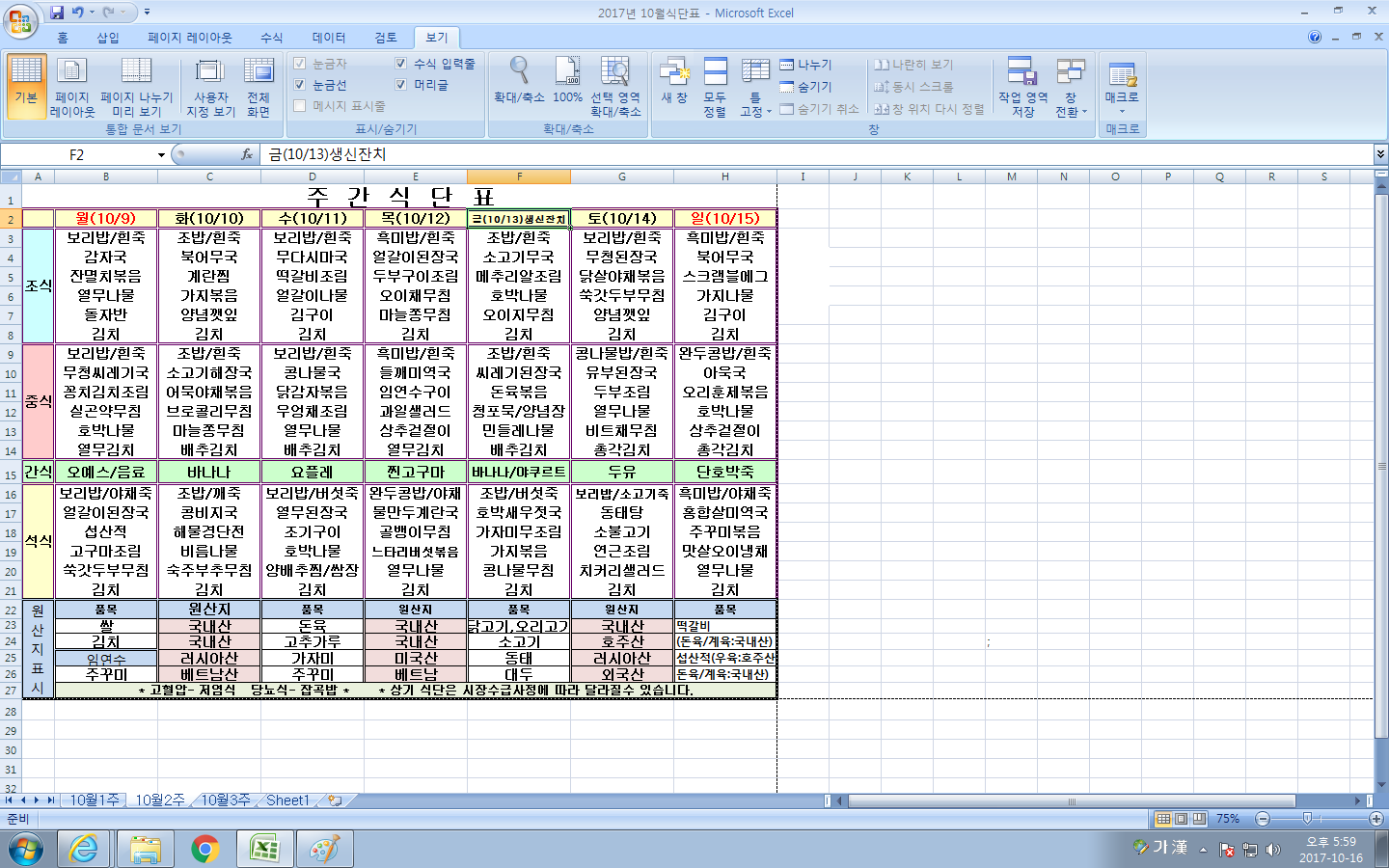Click the zoom slider in the status bar

[x=1308, y=819]
